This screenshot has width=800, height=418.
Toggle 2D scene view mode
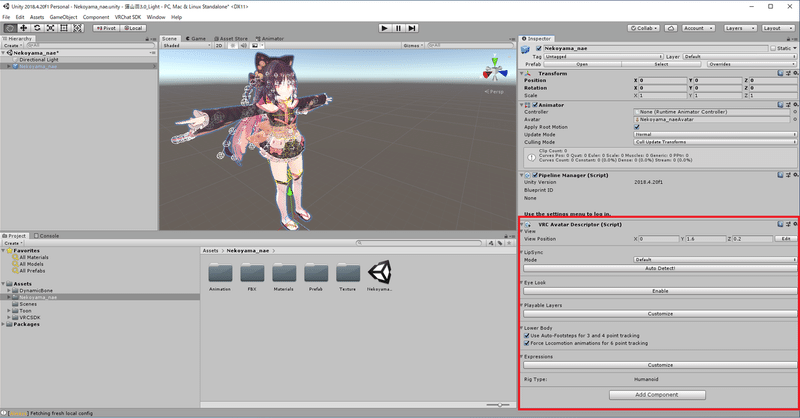pyautogui.click(x=219, y=45)
